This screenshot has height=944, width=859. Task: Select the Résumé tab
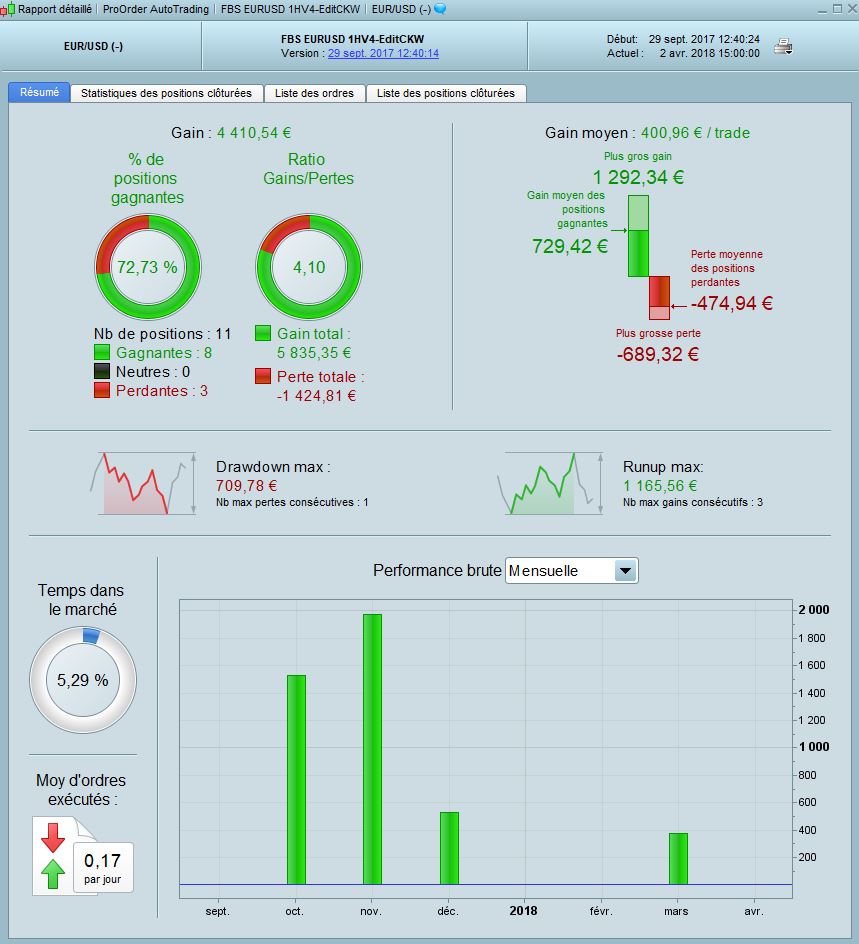tap(39, 92)
